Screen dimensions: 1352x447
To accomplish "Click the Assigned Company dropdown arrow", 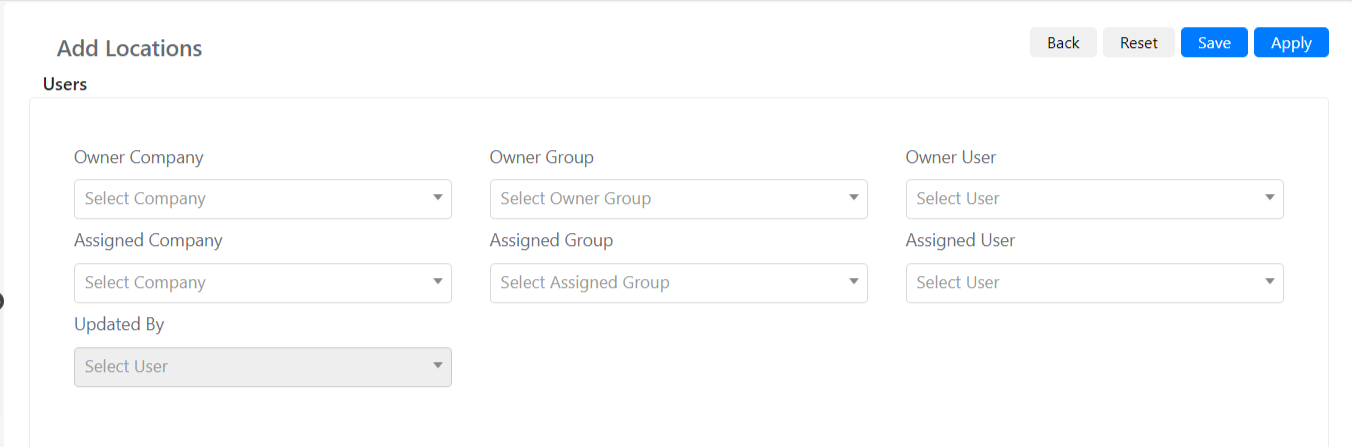I will (438, 282).
